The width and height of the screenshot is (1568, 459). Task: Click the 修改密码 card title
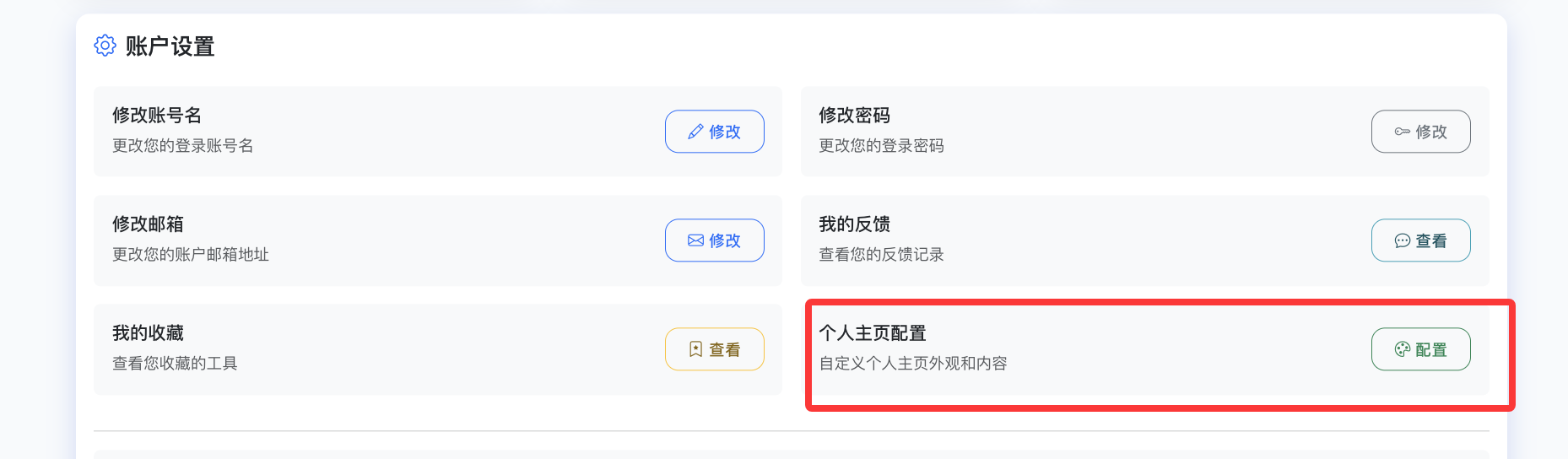coord(854,116)
